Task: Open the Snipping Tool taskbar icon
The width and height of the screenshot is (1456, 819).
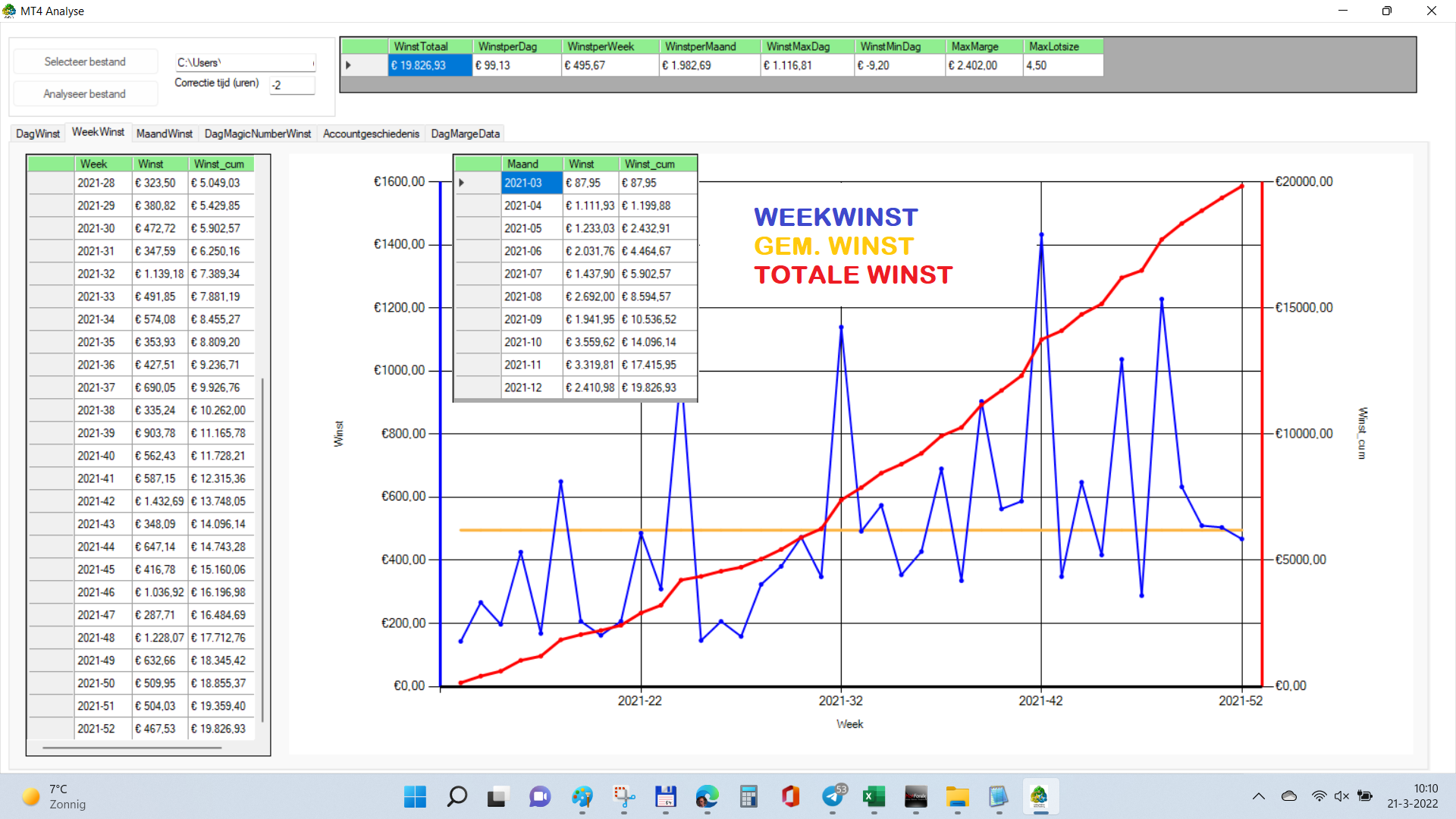Action: click(x=623, y=796)
